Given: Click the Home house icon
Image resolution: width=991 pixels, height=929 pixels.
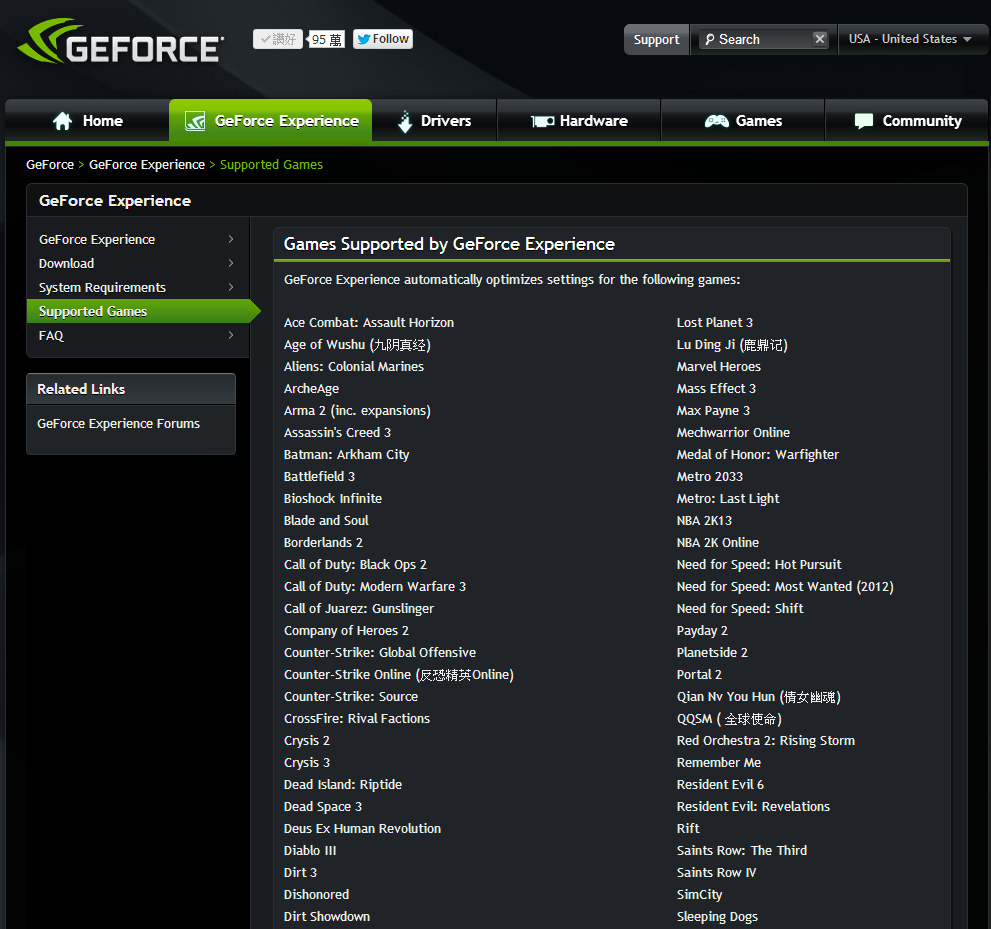Looking at the screenshot, I should [63, 121].
